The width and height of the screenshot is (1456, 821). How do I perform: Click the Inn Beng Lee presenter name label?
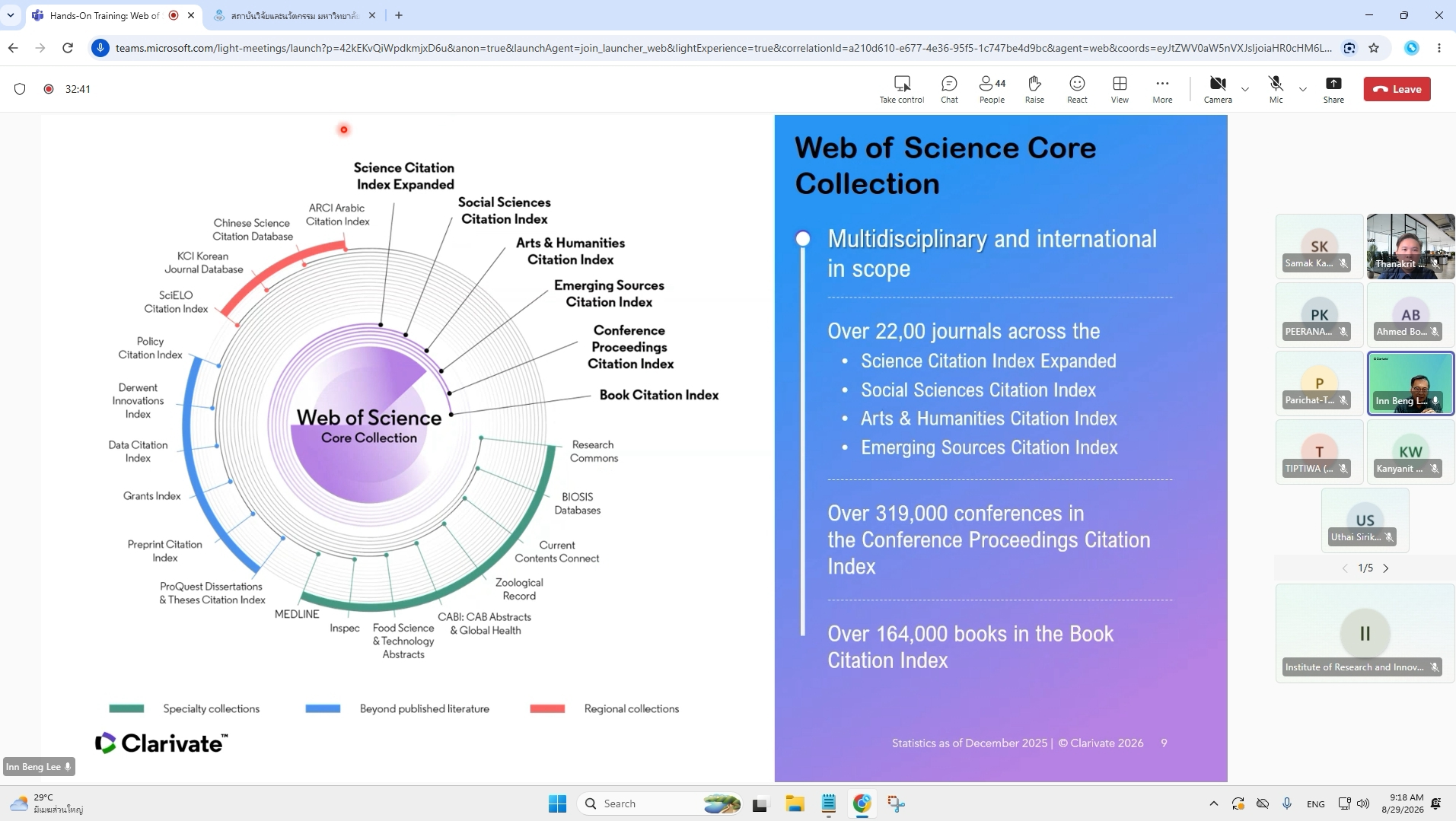[39, 767]
